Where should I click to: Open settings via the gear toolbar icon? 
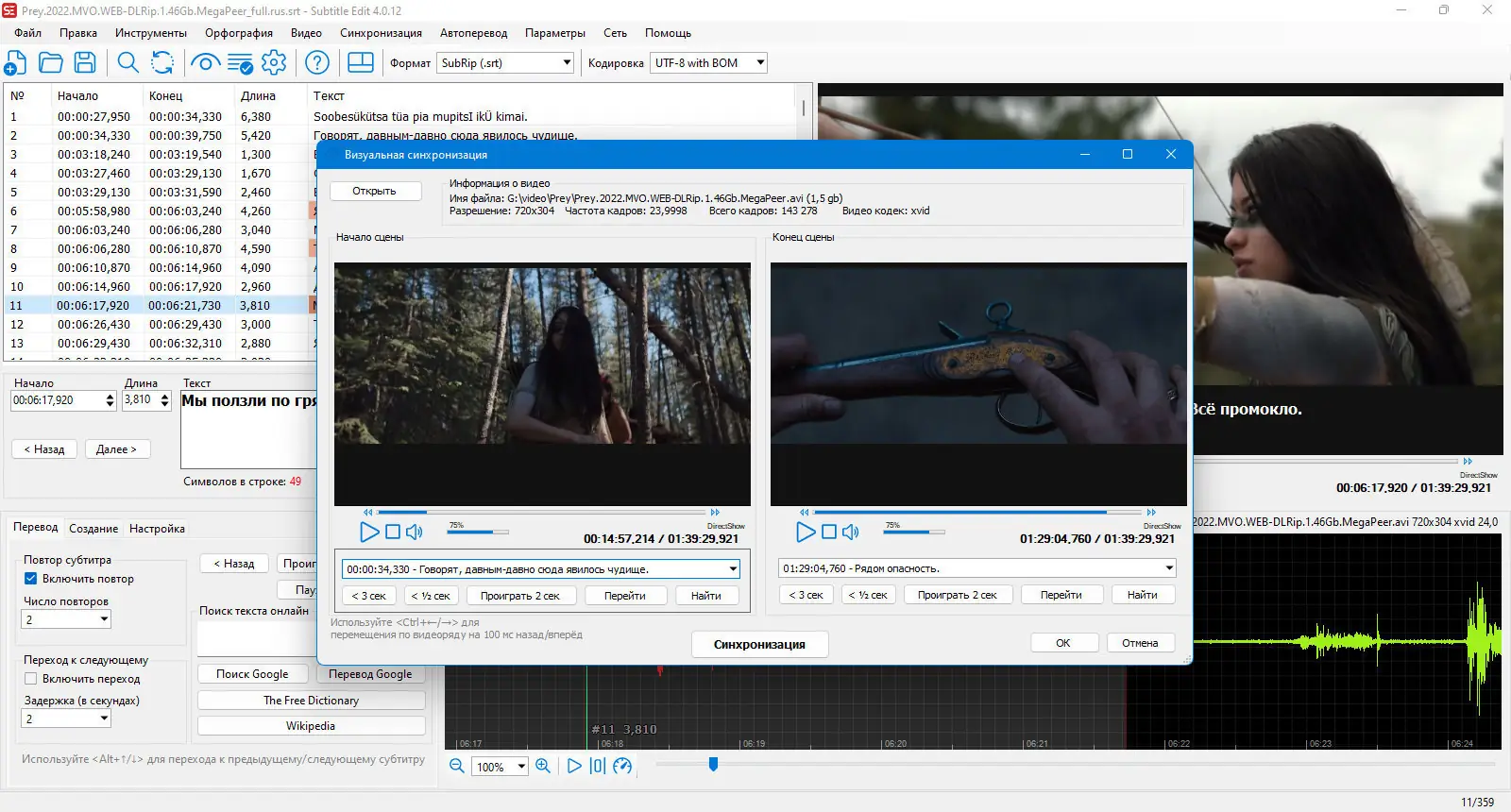coord(274,63)
